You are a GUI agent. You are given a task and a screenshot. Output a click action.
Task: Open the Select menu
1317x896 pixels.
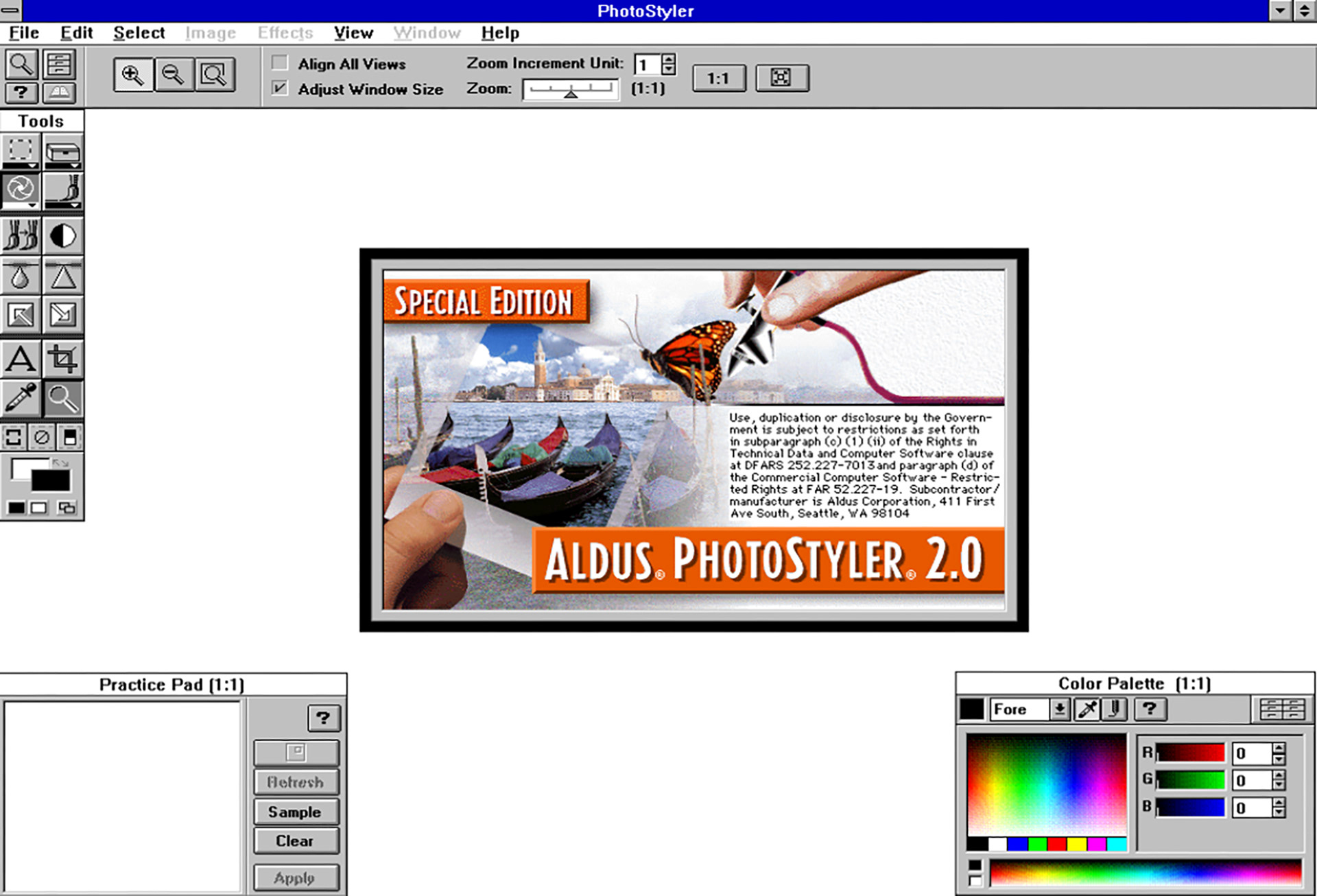pyautogui.click(x=139, y=33)
